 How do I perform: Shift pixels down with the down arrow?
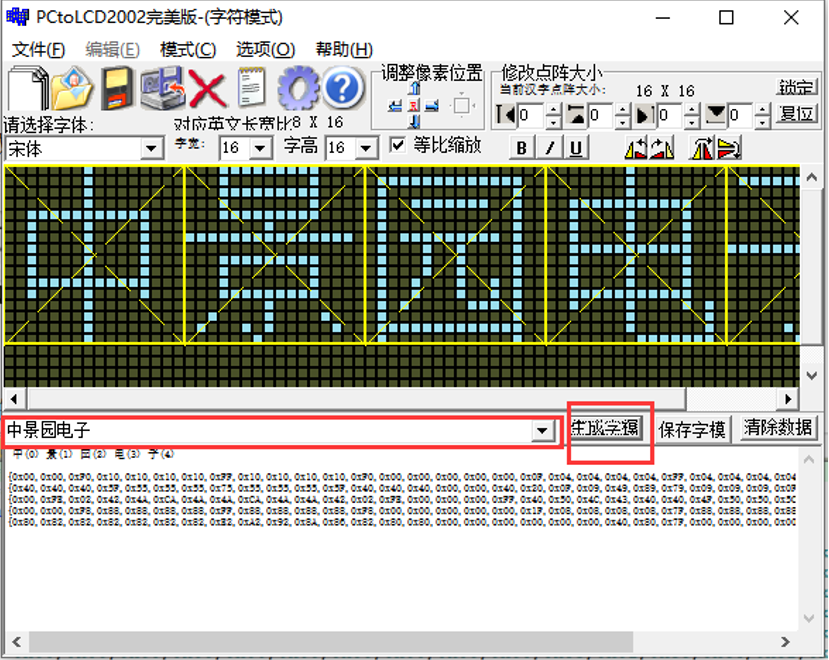414,122
